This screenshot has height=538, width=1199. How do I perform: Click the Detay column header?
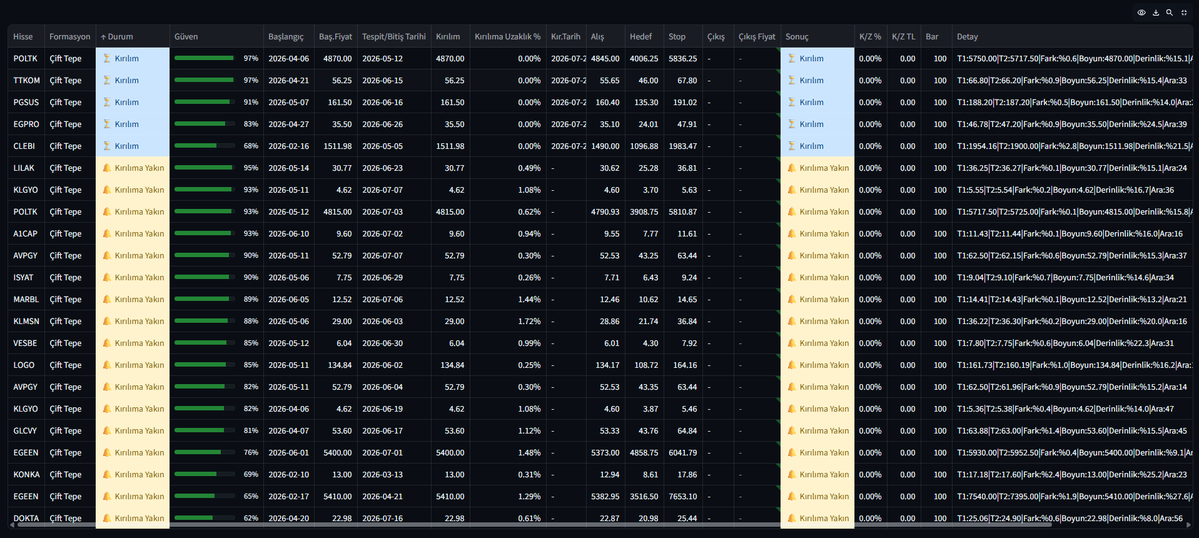tap(1071, 37)
